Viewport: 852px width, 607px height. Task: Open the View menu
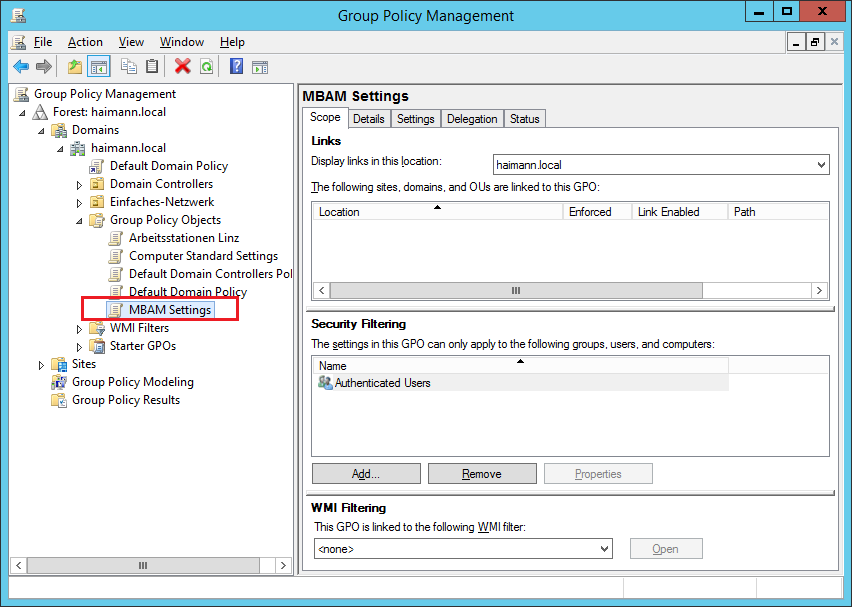[x=131, y=42]
